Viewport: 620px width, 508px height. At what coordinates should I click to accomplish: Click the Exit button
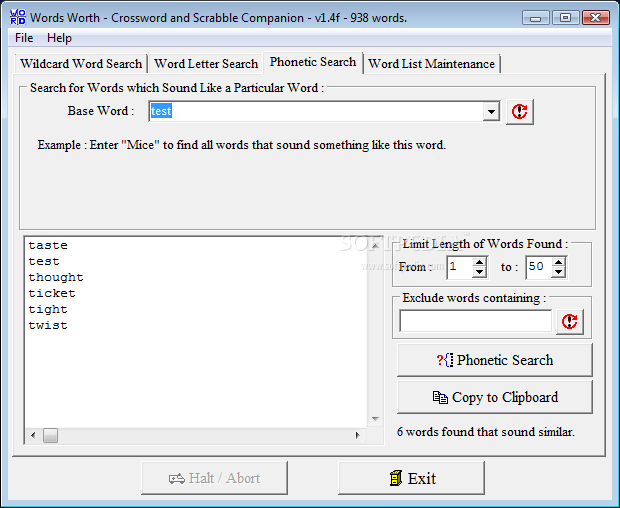coord(411,478)
